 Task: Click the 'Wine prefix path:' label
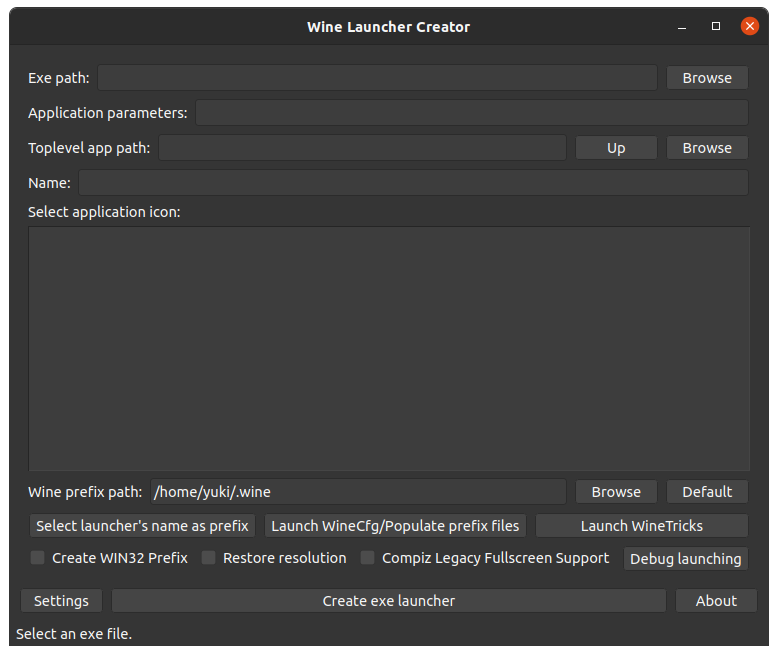point(85,492)
